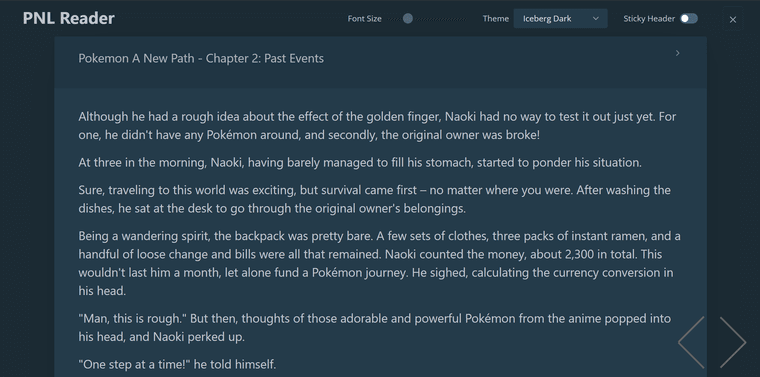Click the Theme label text
The height and width of the screenshot is (377, 760).
495,18
